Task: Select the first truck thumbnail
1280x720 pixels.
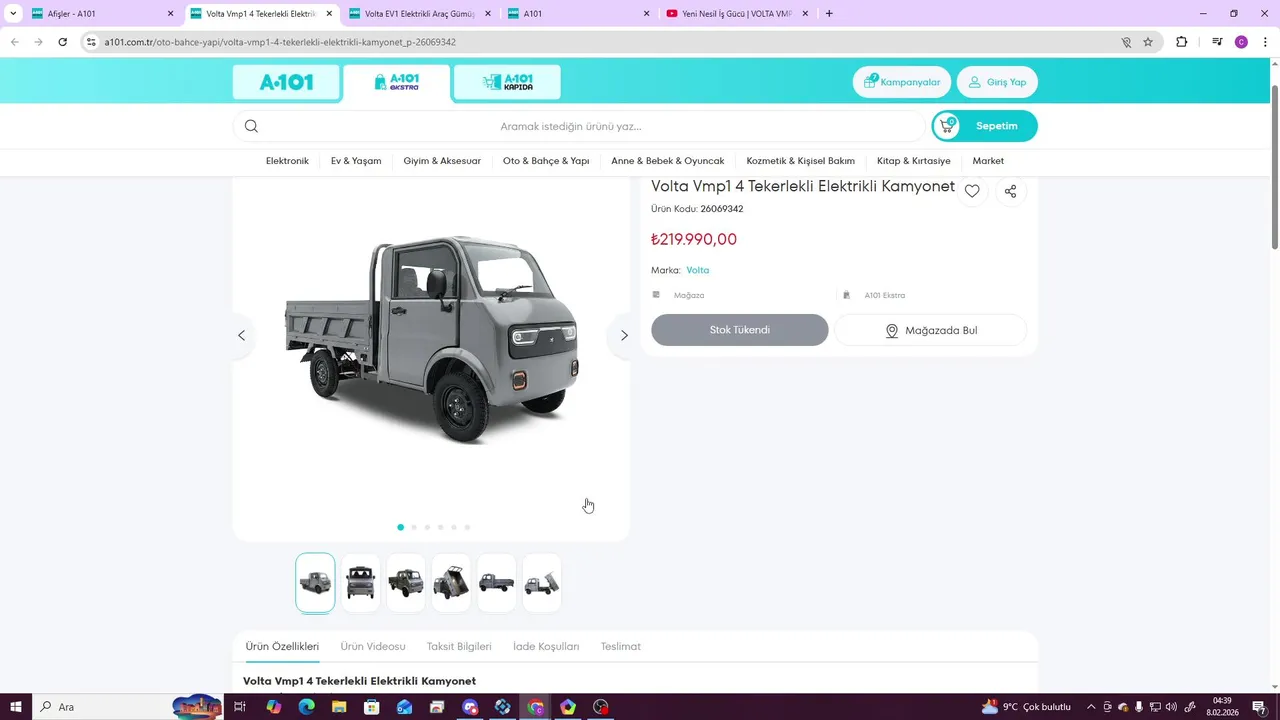Action: pos(315,583)
